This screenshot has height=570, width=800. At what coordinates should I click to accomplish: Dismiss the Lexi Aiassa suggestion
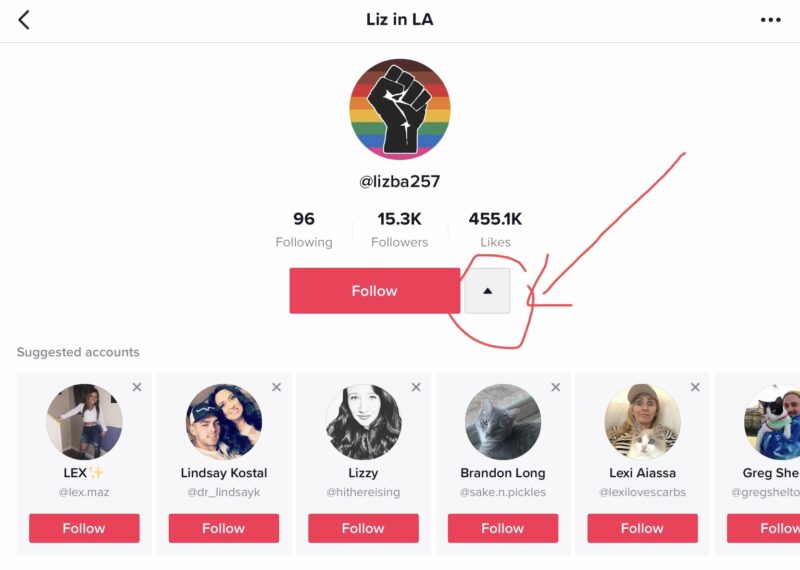point(695,387)
